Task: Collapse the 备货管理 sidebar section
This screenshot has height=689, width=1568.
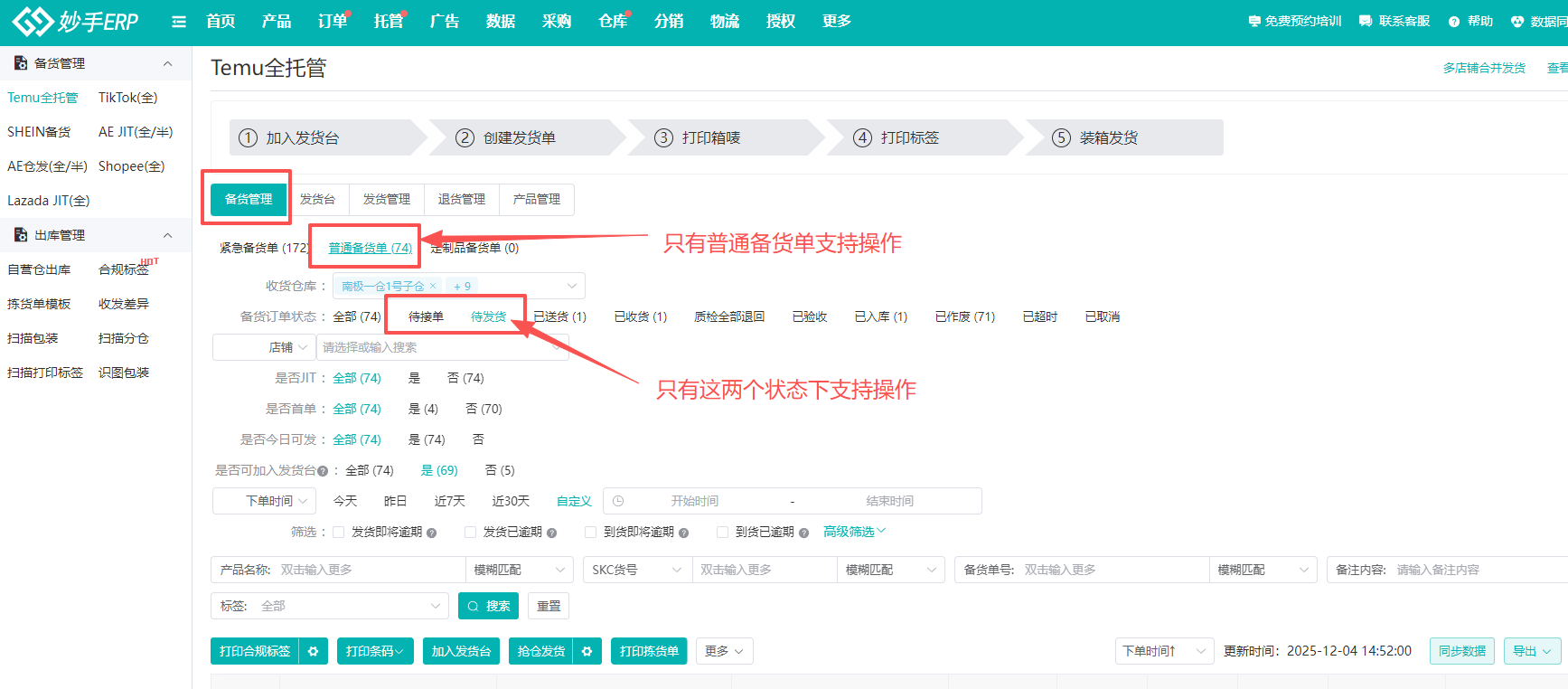Action: 167,63
